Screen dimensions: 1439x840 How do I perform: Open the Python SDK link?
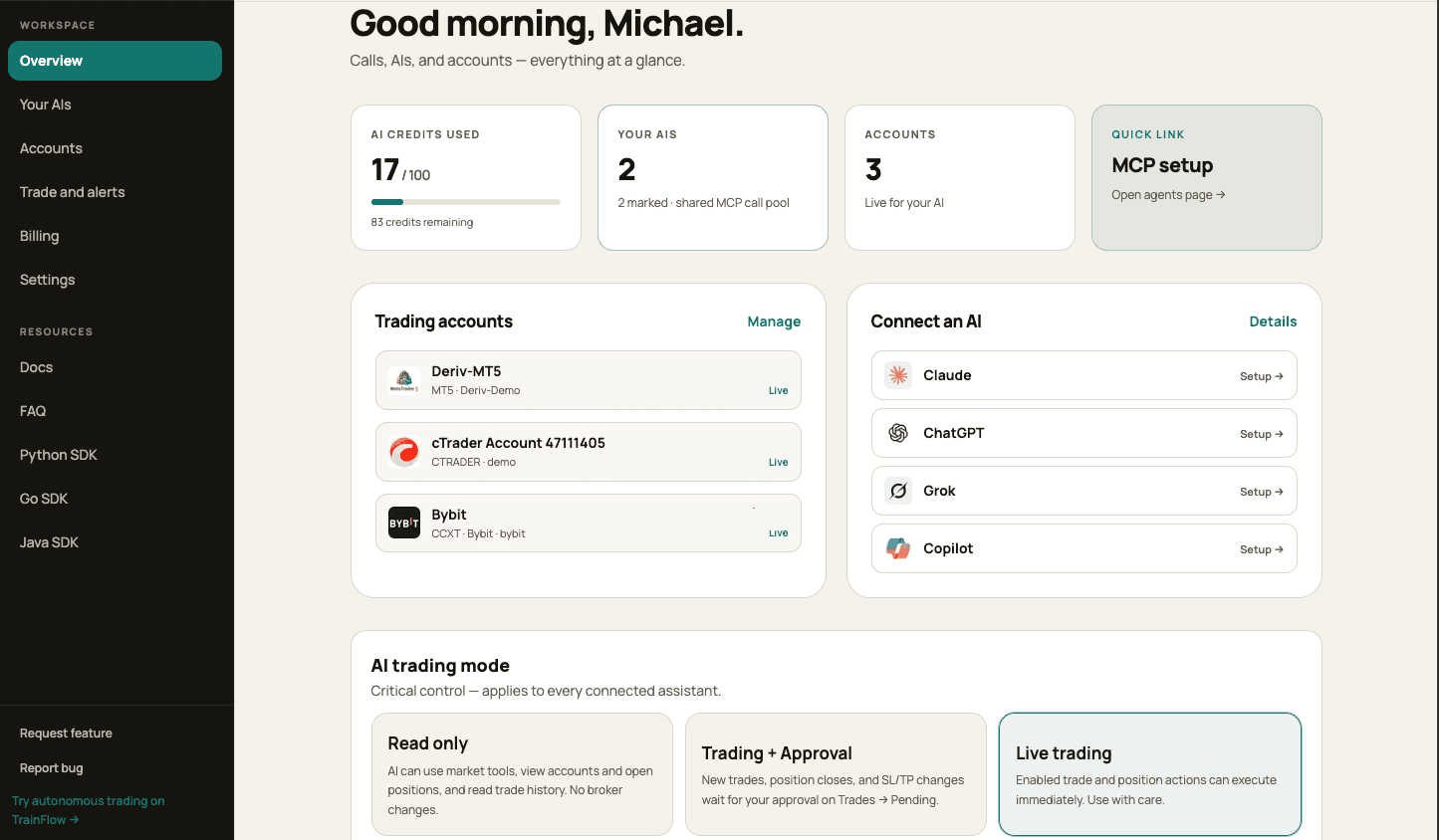[x=115, y=455]
